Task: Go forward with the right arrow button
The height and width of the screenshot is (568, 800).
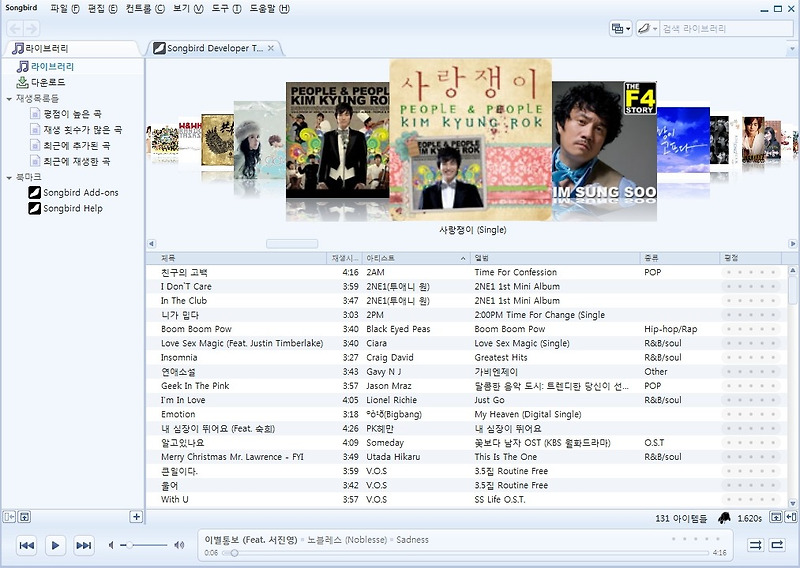Action: click(x=31, y=29)
